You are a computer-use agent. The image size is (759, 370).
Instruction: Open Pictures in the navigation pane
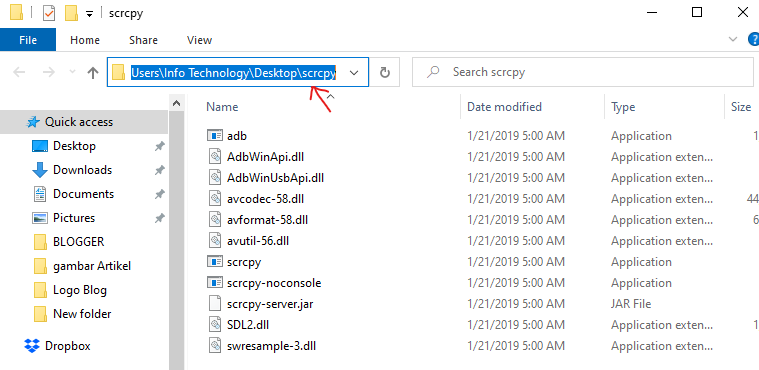pos(74,218)
